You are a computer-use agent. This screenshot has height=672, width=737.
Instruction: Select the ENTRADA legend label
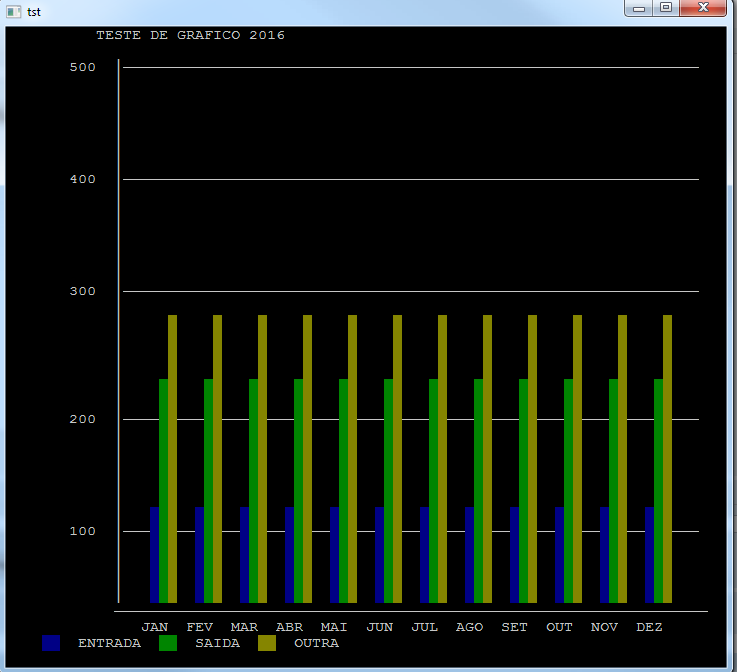[109, 644]
